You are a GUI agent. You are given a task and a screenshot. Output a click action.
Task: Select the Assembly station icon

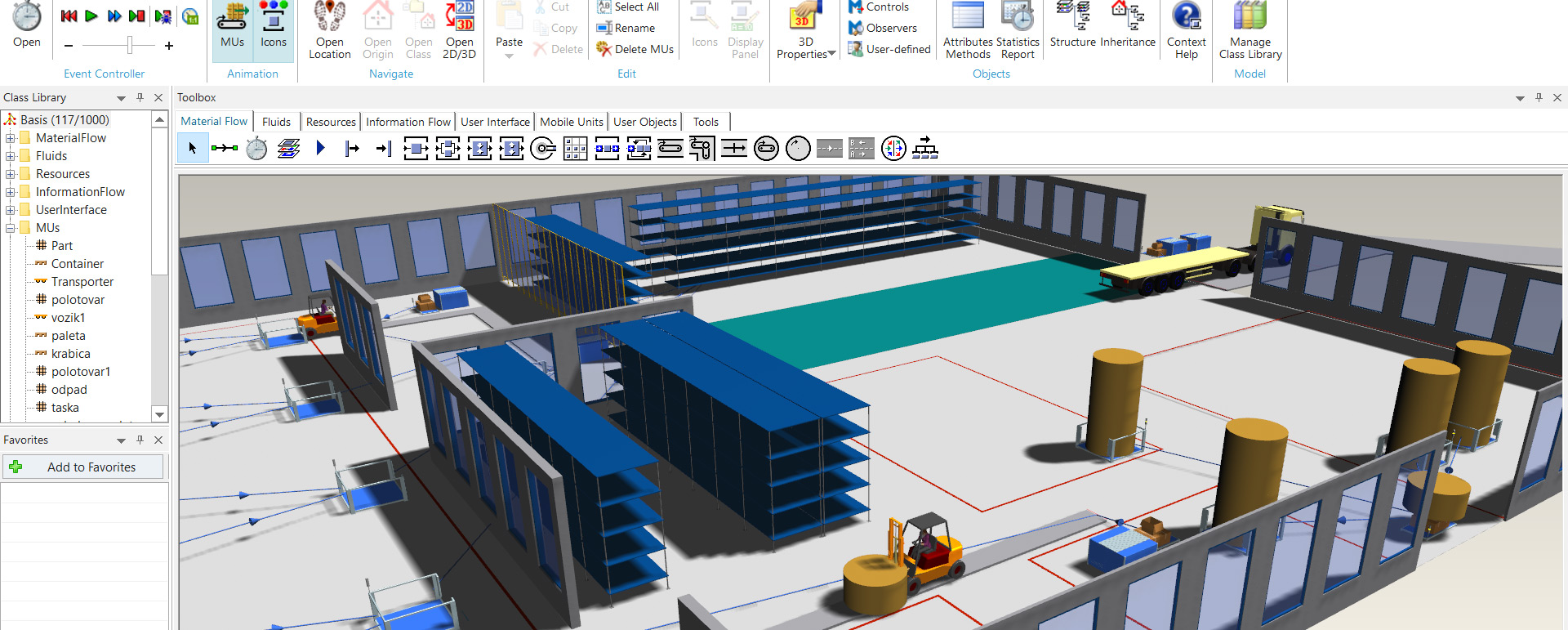[479, 148]
